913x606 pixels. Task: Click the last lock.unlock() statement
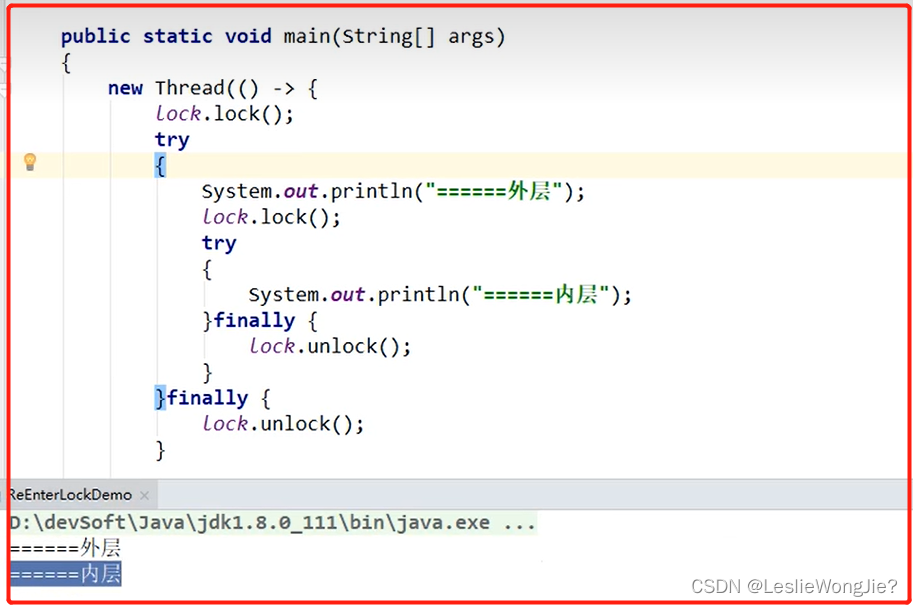[x=283, y=424]
